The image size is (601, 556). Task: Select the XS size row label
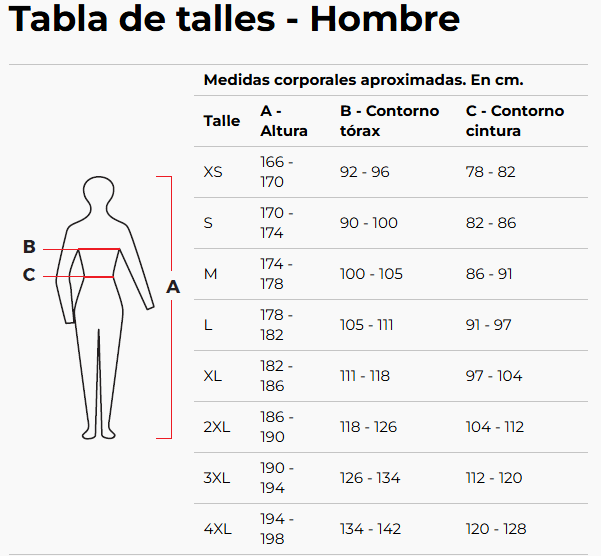pyautogui.click(x=213, y=172)
